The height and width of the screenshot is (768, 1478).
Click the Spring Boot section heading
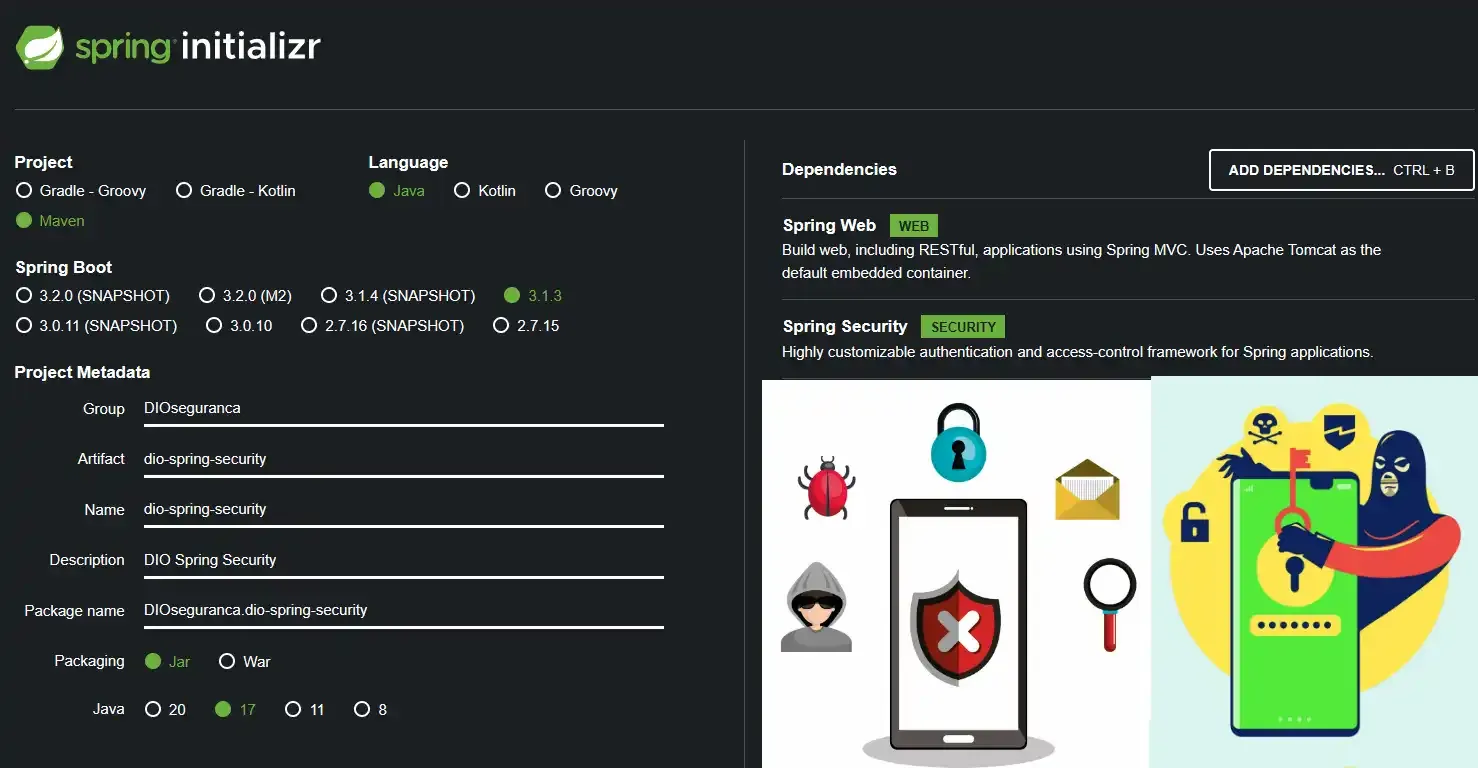pos(63,268)
